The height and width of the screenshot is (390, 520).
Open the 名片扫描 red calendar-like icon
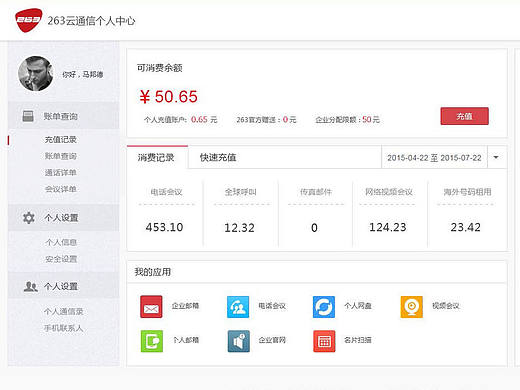coord(324,341)
